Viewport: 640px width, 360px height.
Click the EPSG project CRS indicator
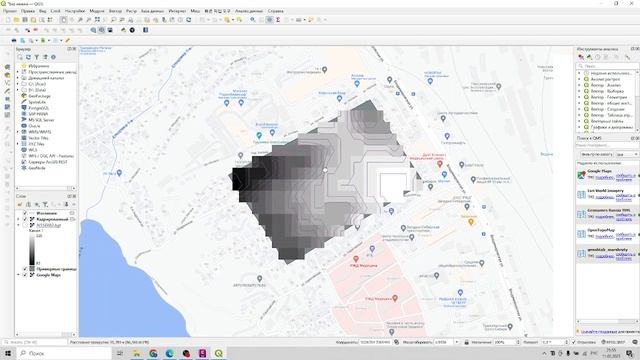tap(613, 342)
